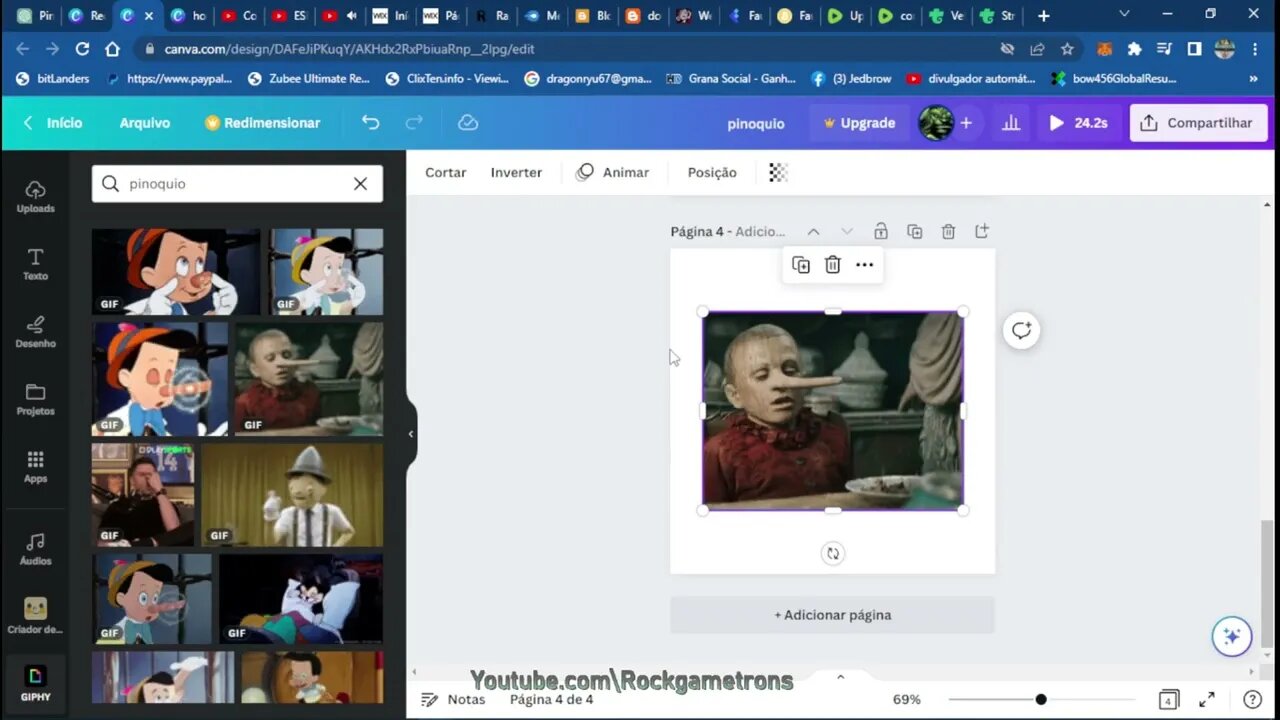Viewport: 1280px width, 720px height.
Task: Click the vertical canvas scrollbar
Action: (1267, 584)
